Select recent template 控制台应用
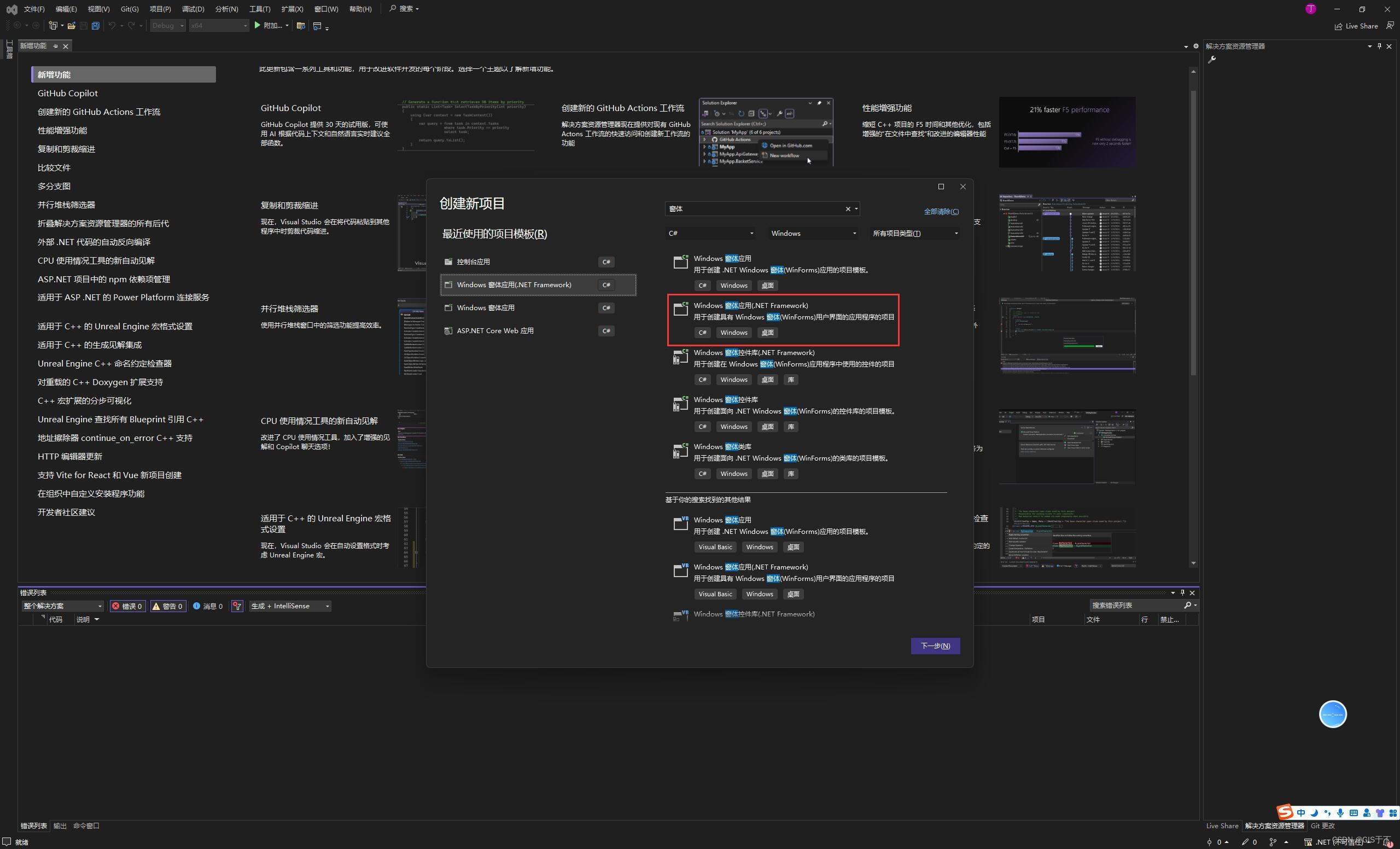Screen dimensions: 1400x849 point(538,262)
